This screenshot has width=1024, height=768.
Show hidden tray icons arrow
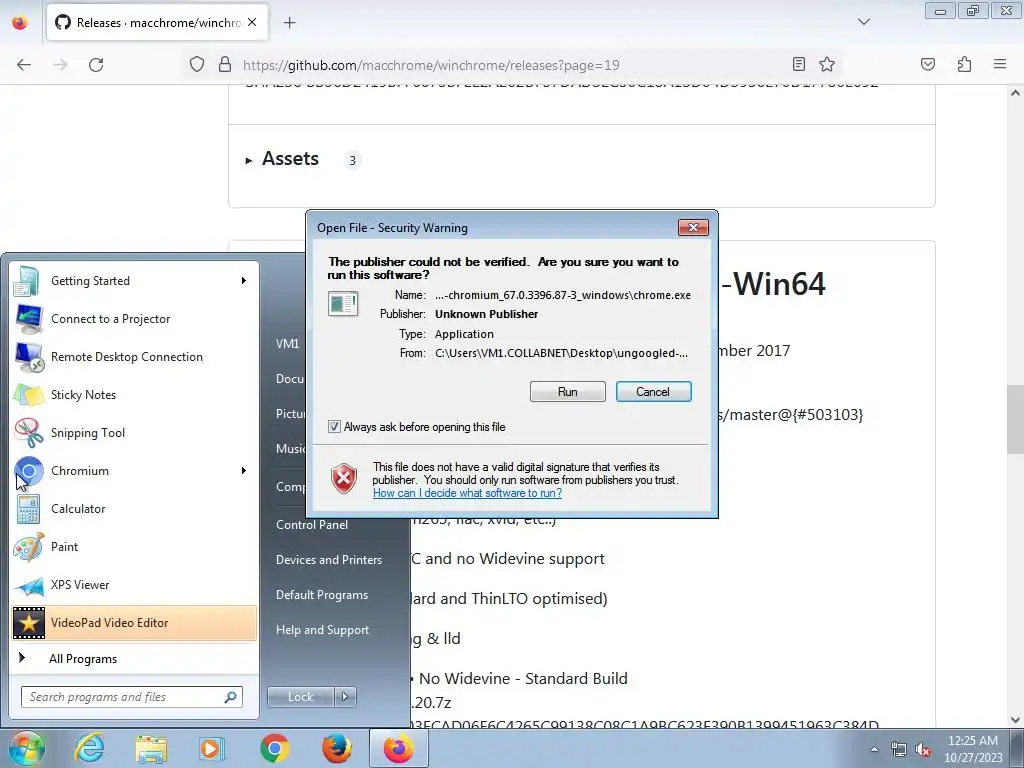point(874,749)
